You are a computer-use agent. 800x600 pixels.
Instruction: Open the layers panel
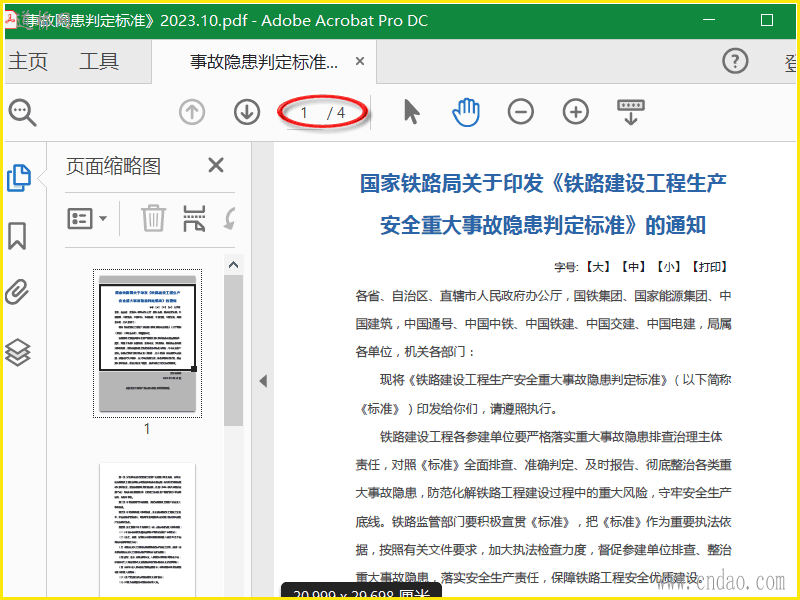pos(18,353)
